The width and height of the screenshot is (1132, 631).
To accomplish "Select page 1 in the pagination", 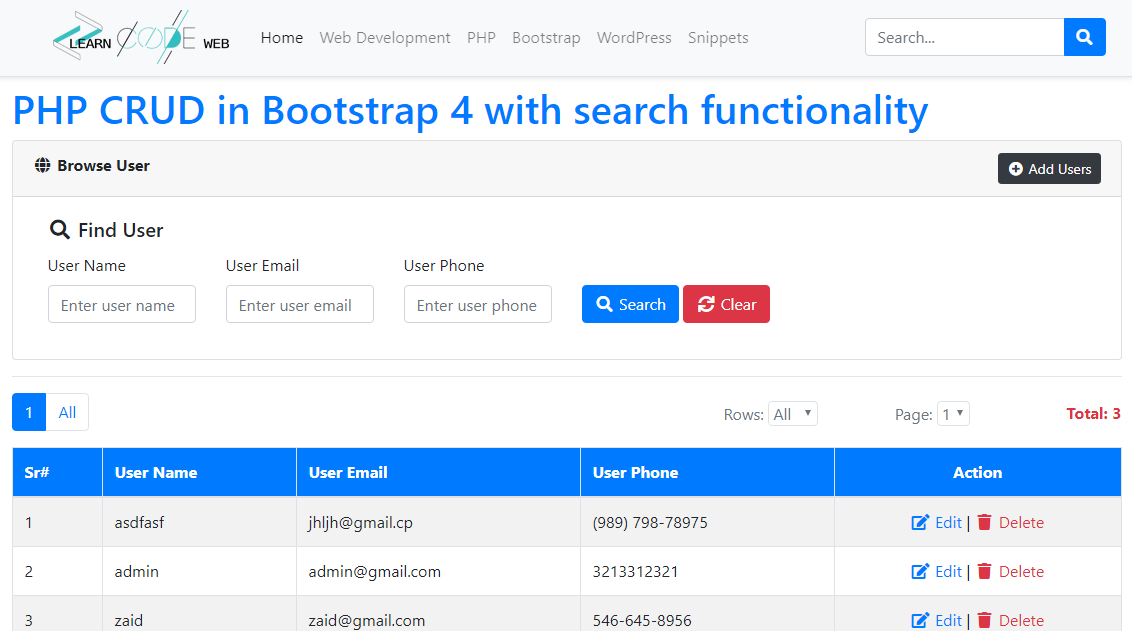I will click(29, 412).
